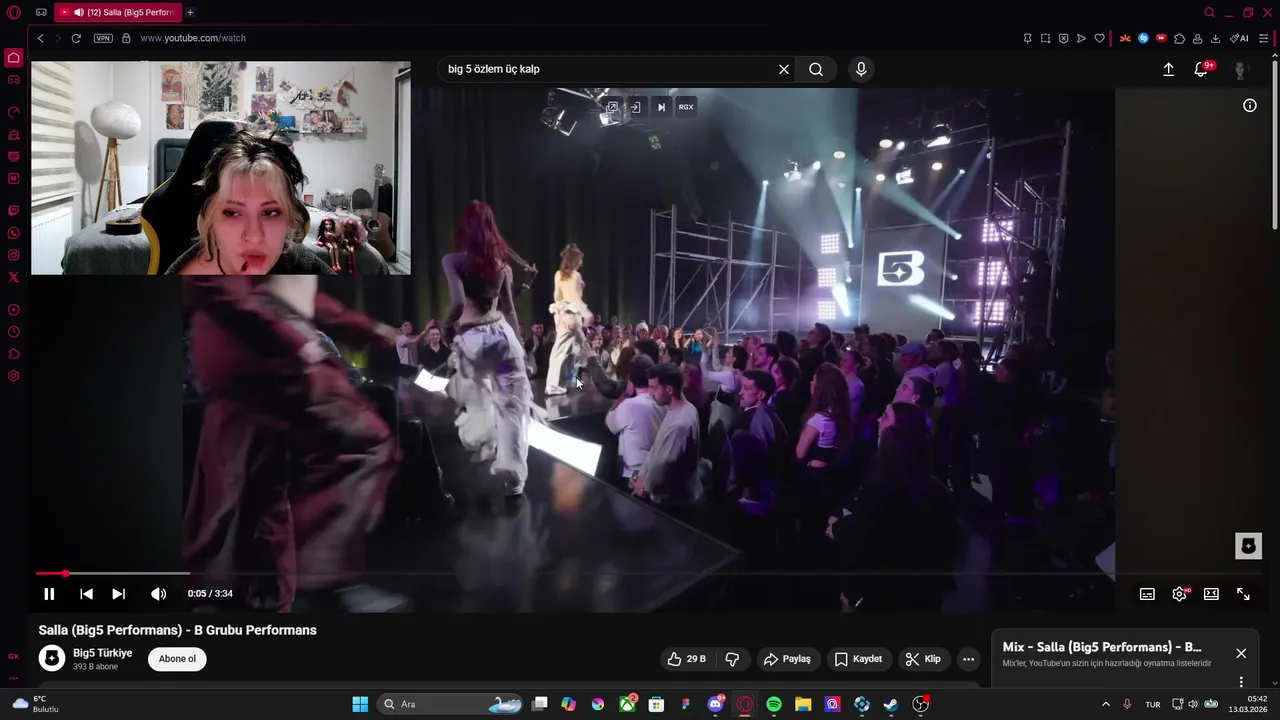Switch to theater mode view
The image size is (1280, 720).
(1211, 594)
